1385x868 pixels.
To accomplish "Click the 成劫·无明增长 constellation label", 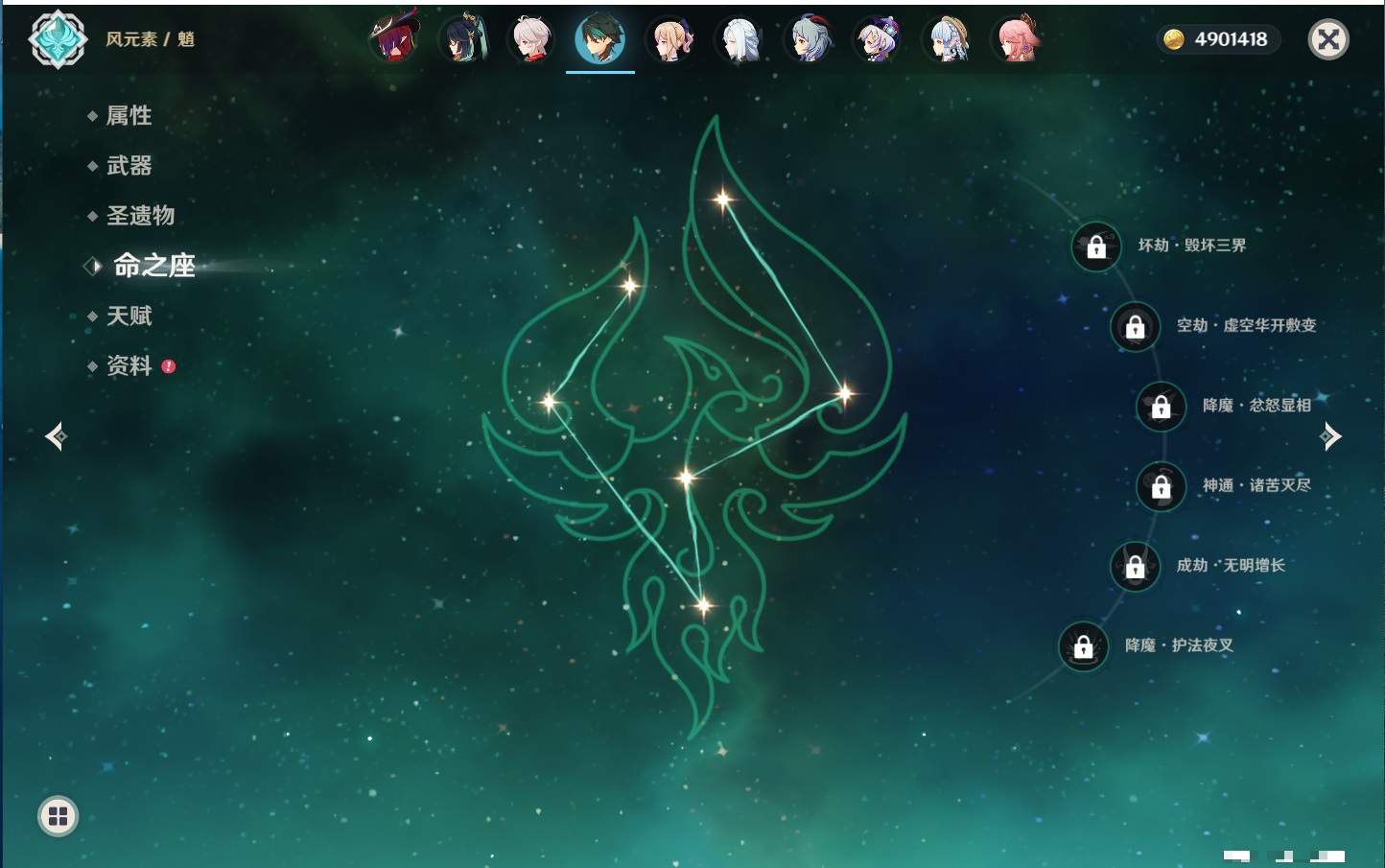I will coord(1231,565).
